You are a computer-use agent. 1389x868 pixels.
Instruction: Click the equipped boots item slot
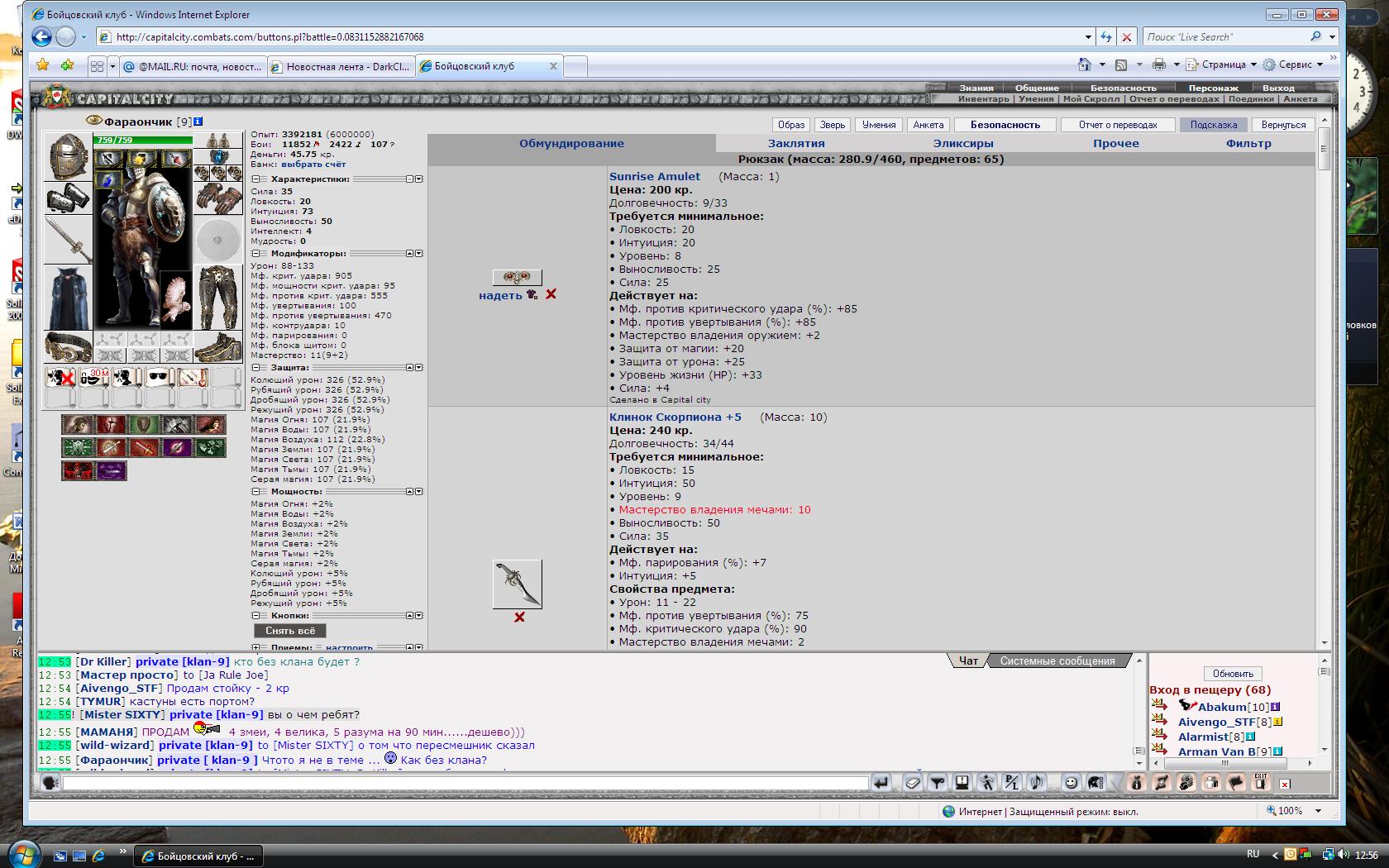pyautogui.click(x=217, y=346)
